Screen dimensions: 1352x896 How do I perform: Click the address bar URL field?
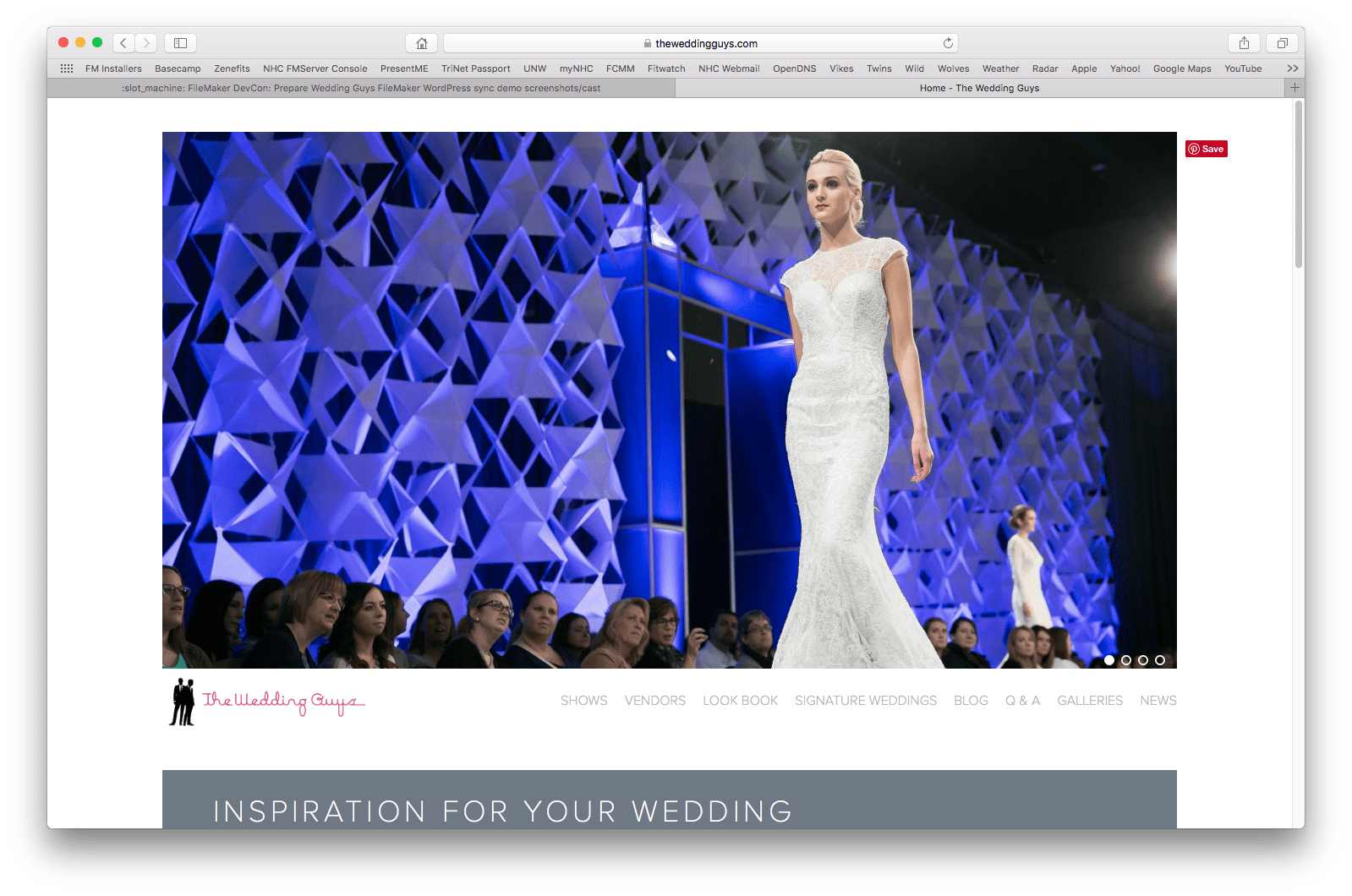tap(700, 43)
